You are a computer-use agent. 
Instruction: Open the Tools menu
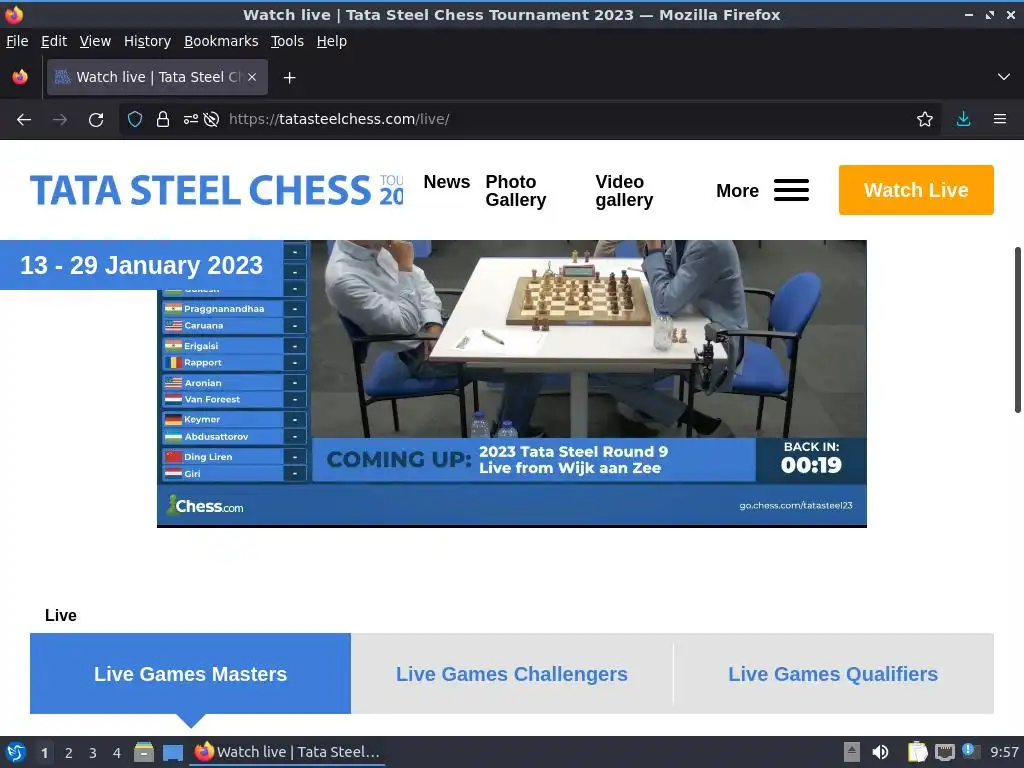pos(287,41)
